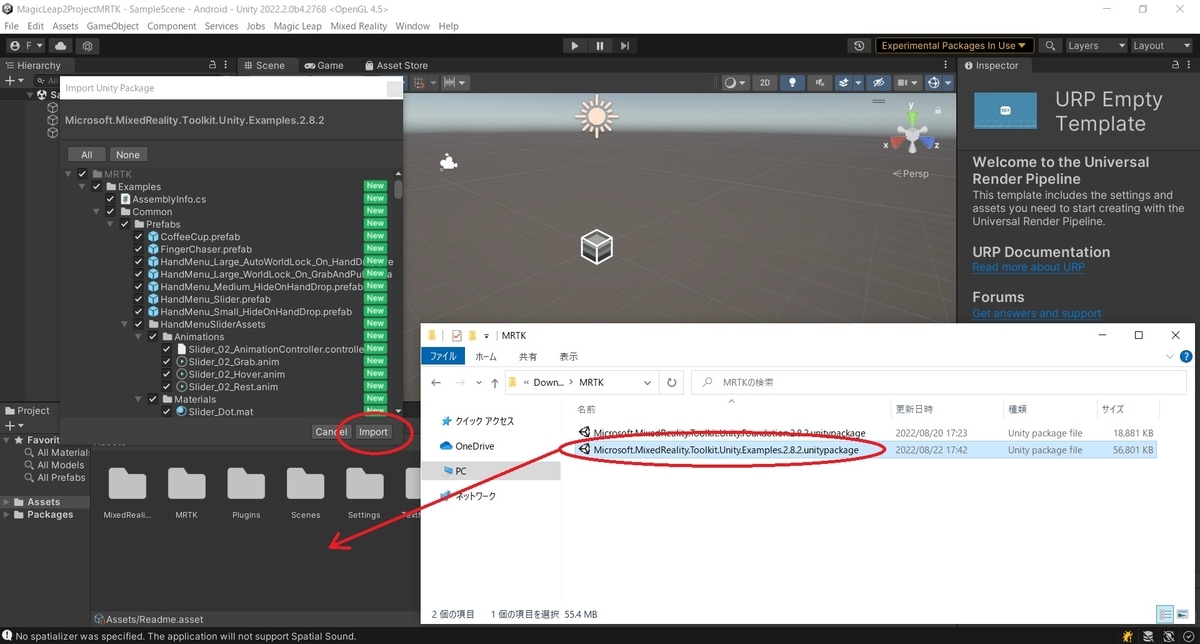Uncheck FingerChaser.prefab checkbox
Viewport: 1200px width, 644px height.
[x=139, y=249]
